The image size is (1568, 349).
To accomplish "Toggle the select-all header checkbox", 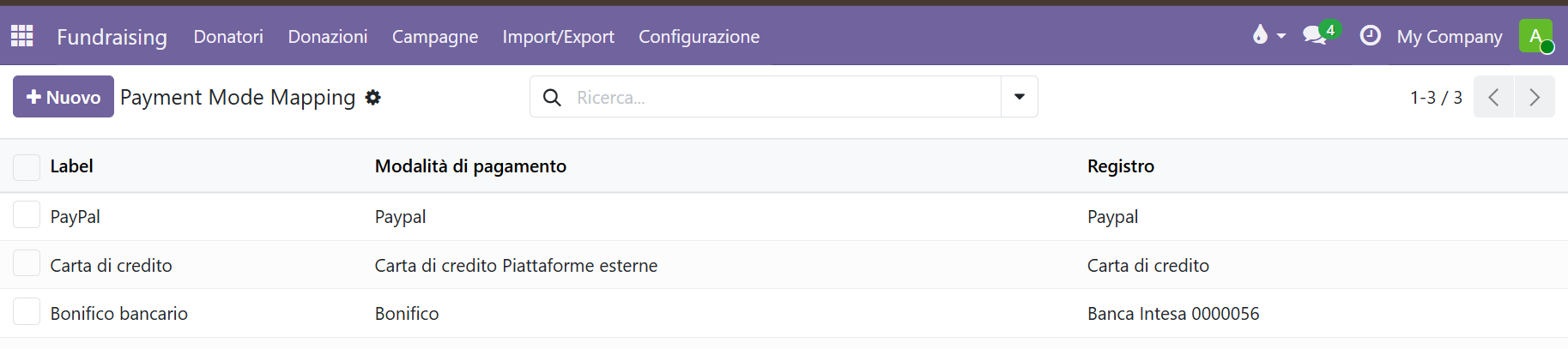I will tap(27, 168).
